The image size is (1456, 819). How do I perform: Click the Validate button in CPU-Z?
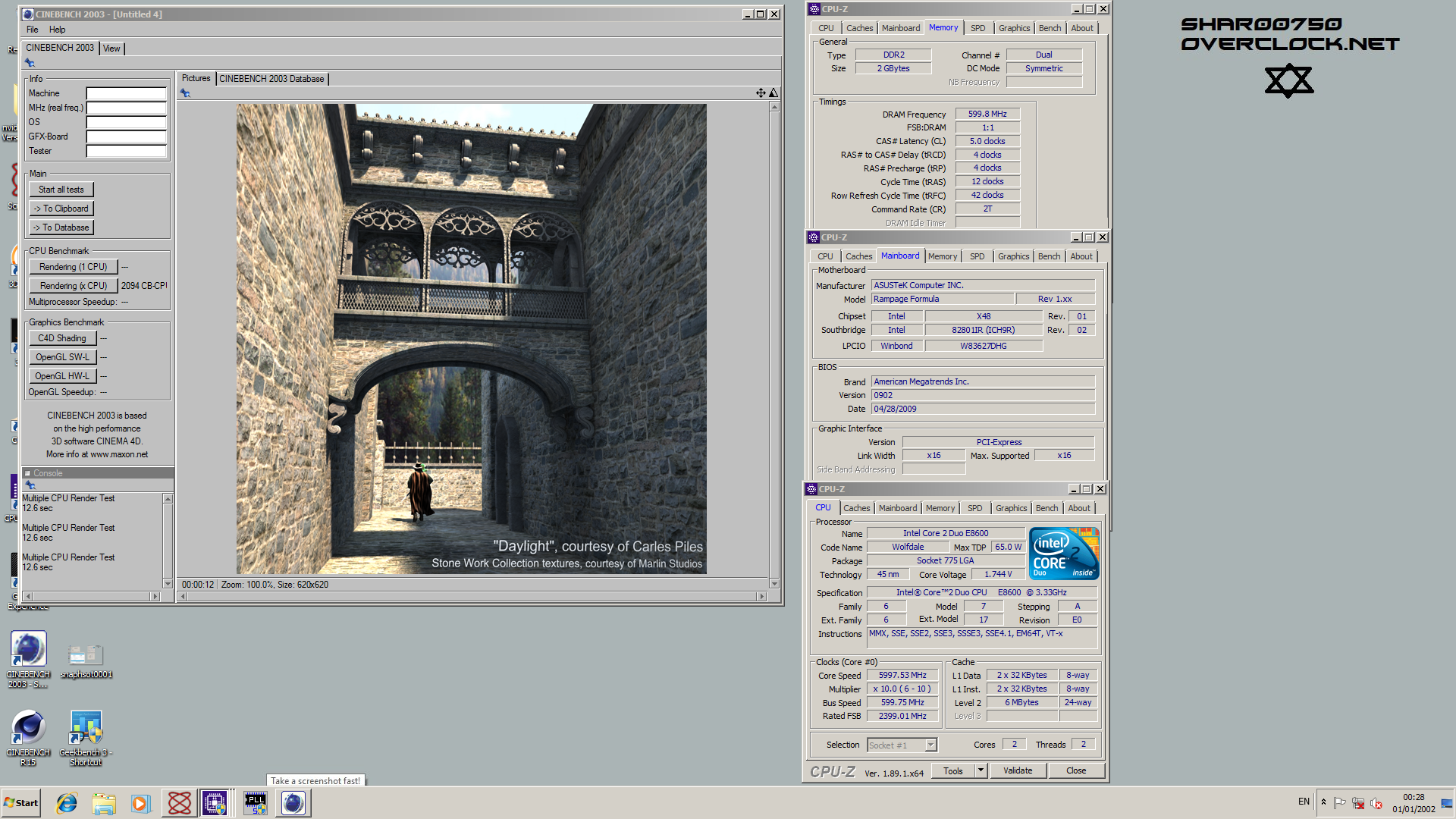(x=1018, y=770)
